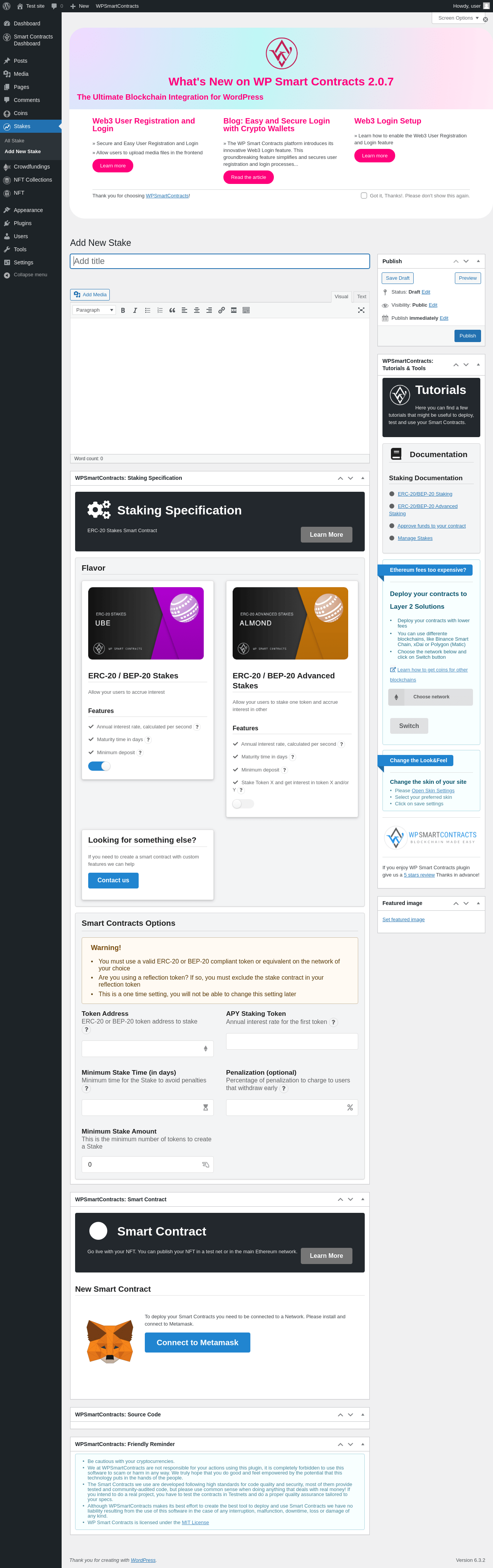Open the toolbar toggle icon in editor
493x1568 pixels.
246,311
